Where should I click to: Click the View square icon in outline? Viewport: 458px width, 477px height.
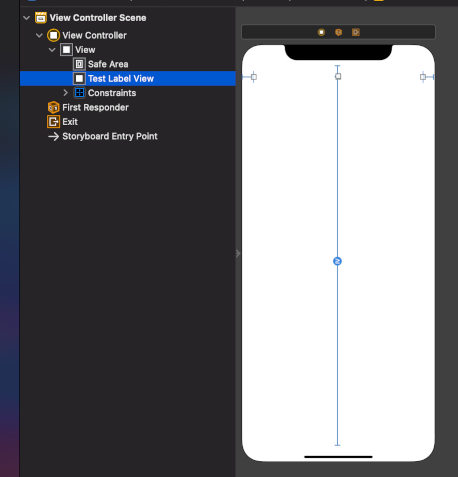66,50
